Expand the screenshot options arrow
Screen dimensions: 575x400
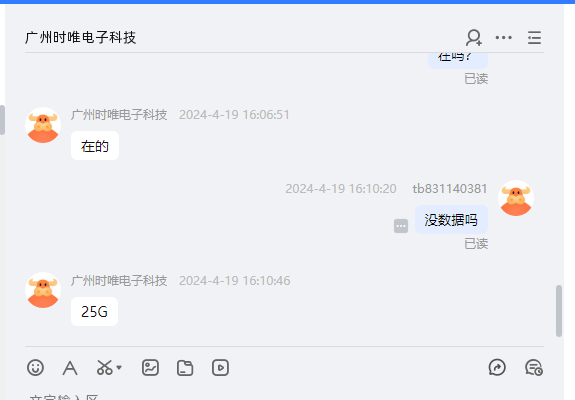pyautogui.click(x=119, y=367)
